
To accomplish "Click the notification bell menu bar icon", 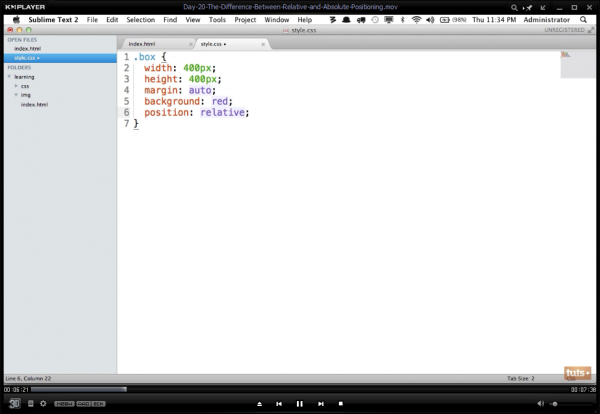I will click(x=346, y=20).
